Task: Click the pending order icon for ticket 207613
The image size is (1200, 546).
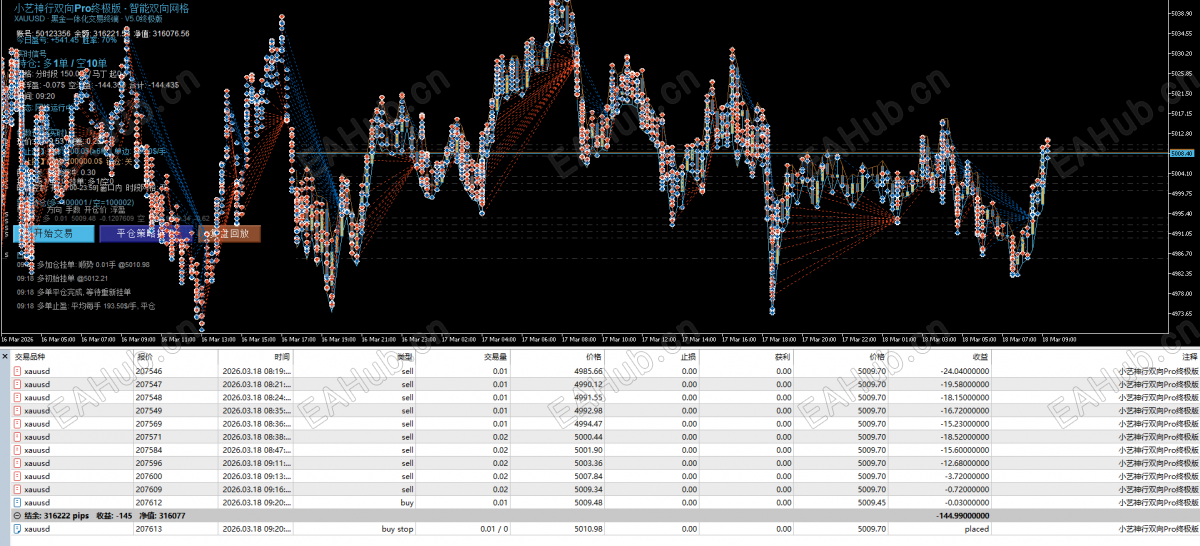Action: pyautogui.click(x=17, y=528)
